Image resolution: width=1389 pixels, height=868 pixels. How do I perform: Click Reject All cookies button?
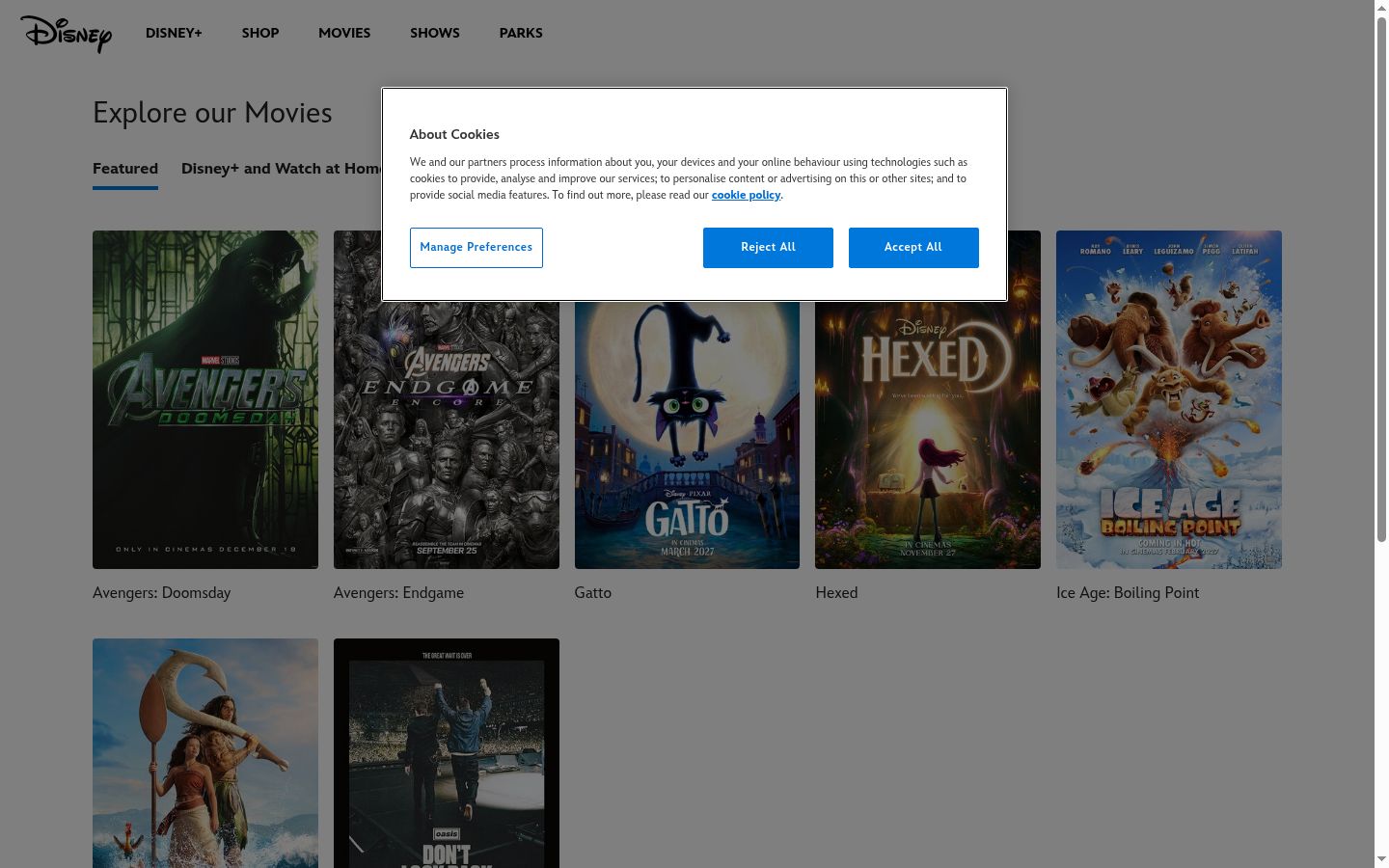click(768, 248)
